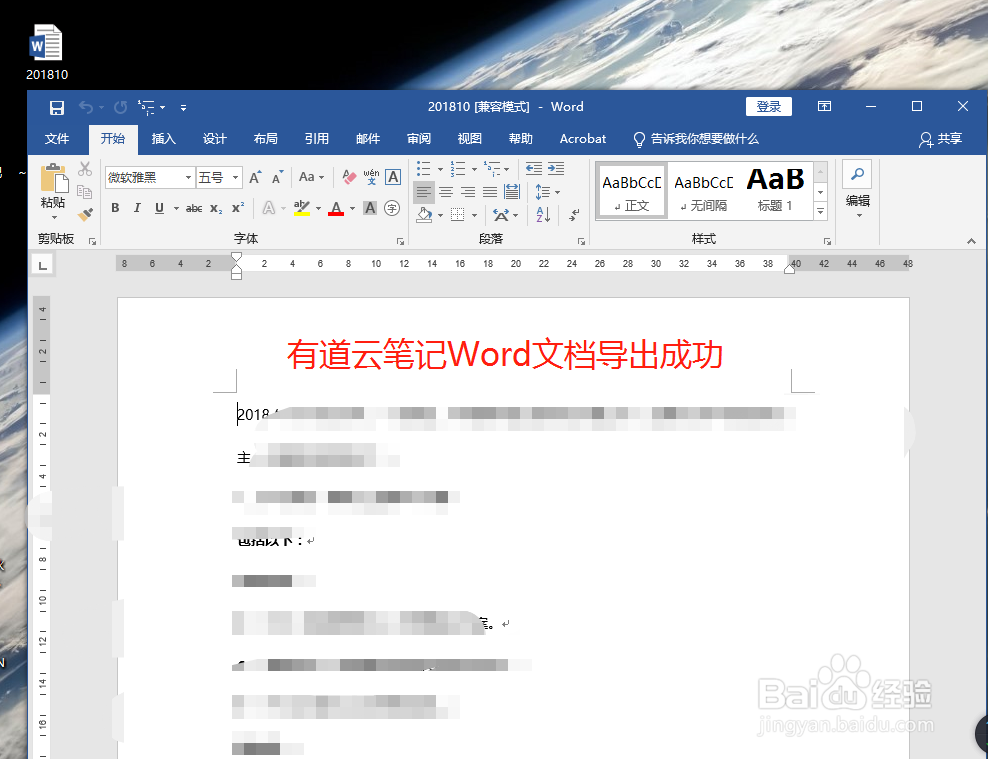Expand the styles gallery more arrow

[820, 212]
